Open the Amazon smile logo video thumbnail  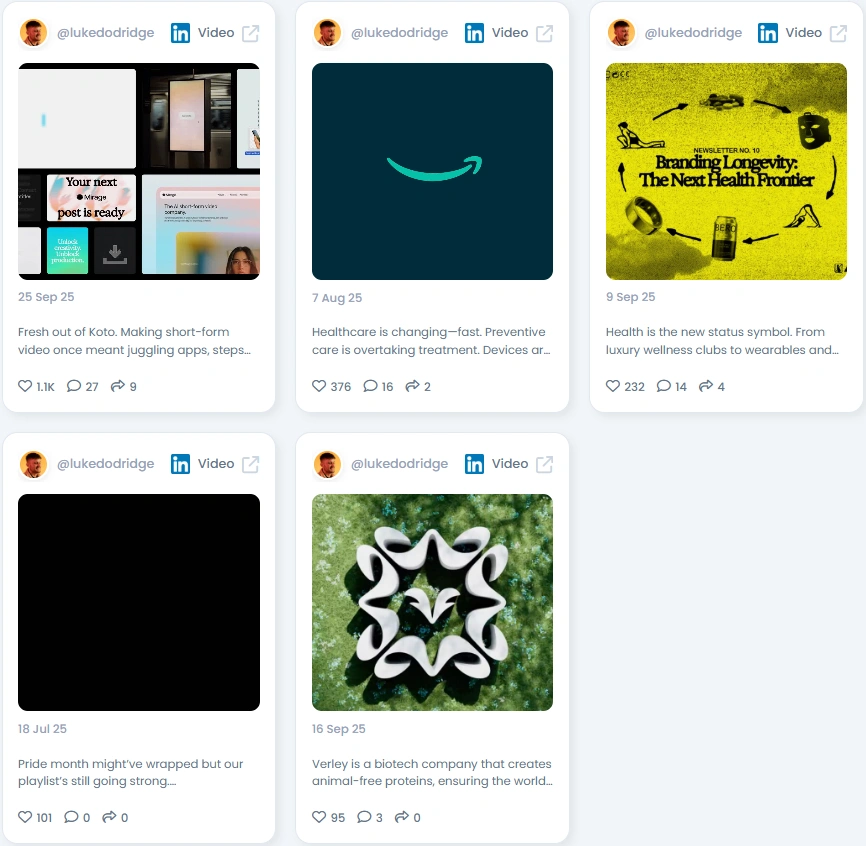[432, 171]
